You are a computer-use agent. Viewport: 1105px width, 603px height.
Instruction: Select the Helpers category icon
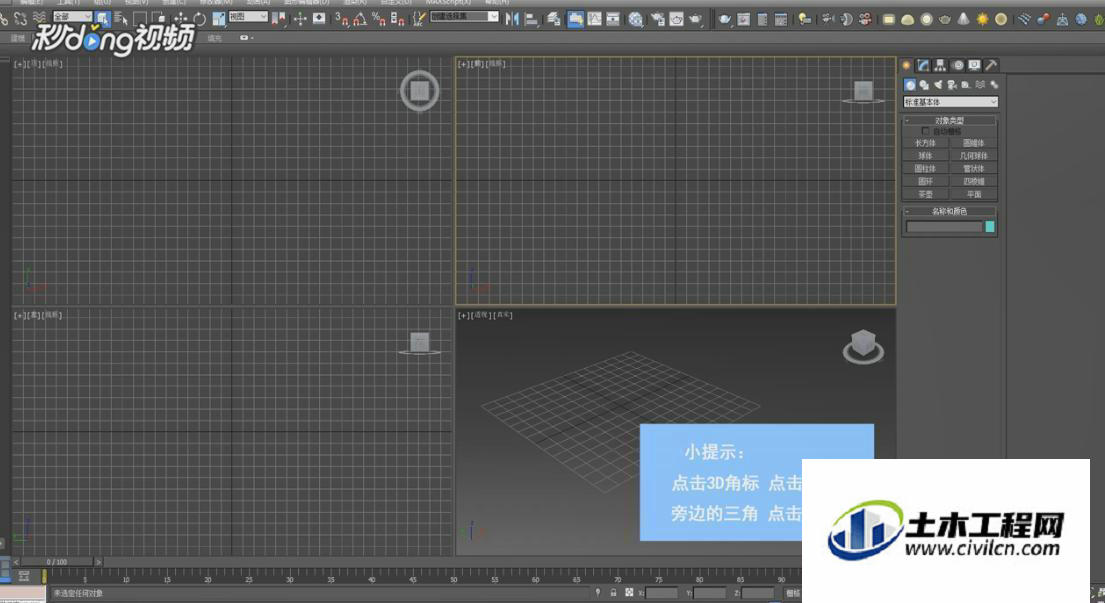coord(965,85)
